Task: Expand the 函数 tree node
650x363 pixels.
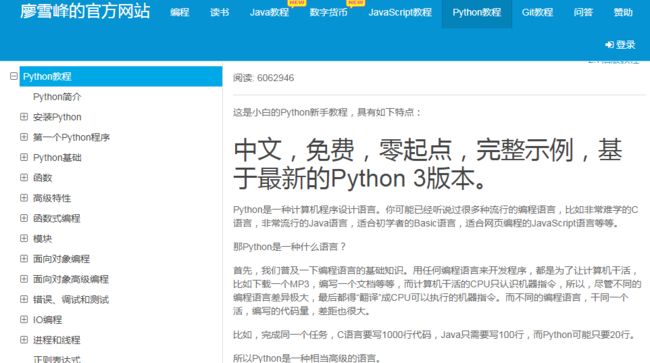Action: click(24, 178)
